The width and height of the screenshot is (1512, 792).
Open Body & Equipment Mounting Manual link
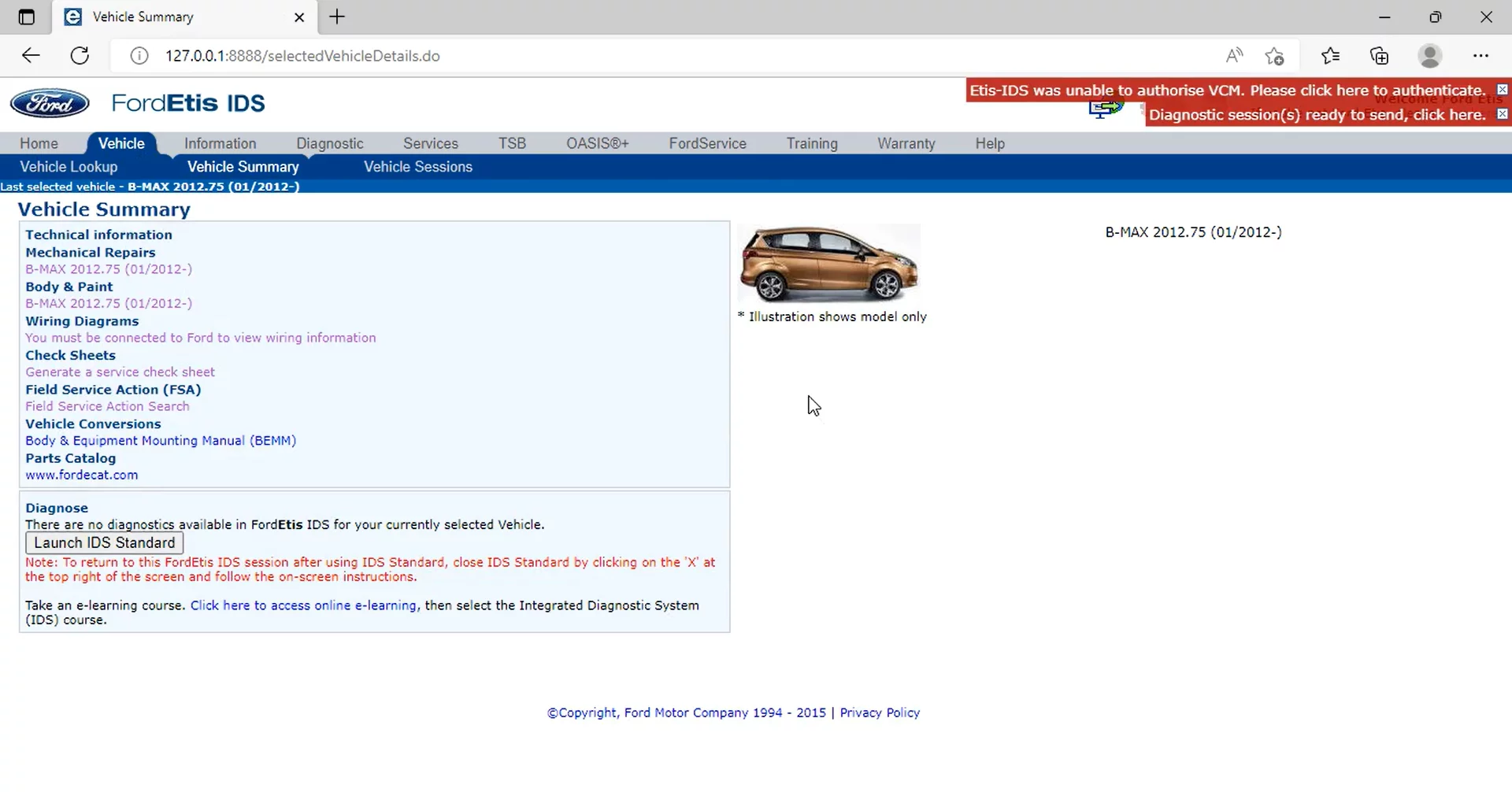click(161, 441)
